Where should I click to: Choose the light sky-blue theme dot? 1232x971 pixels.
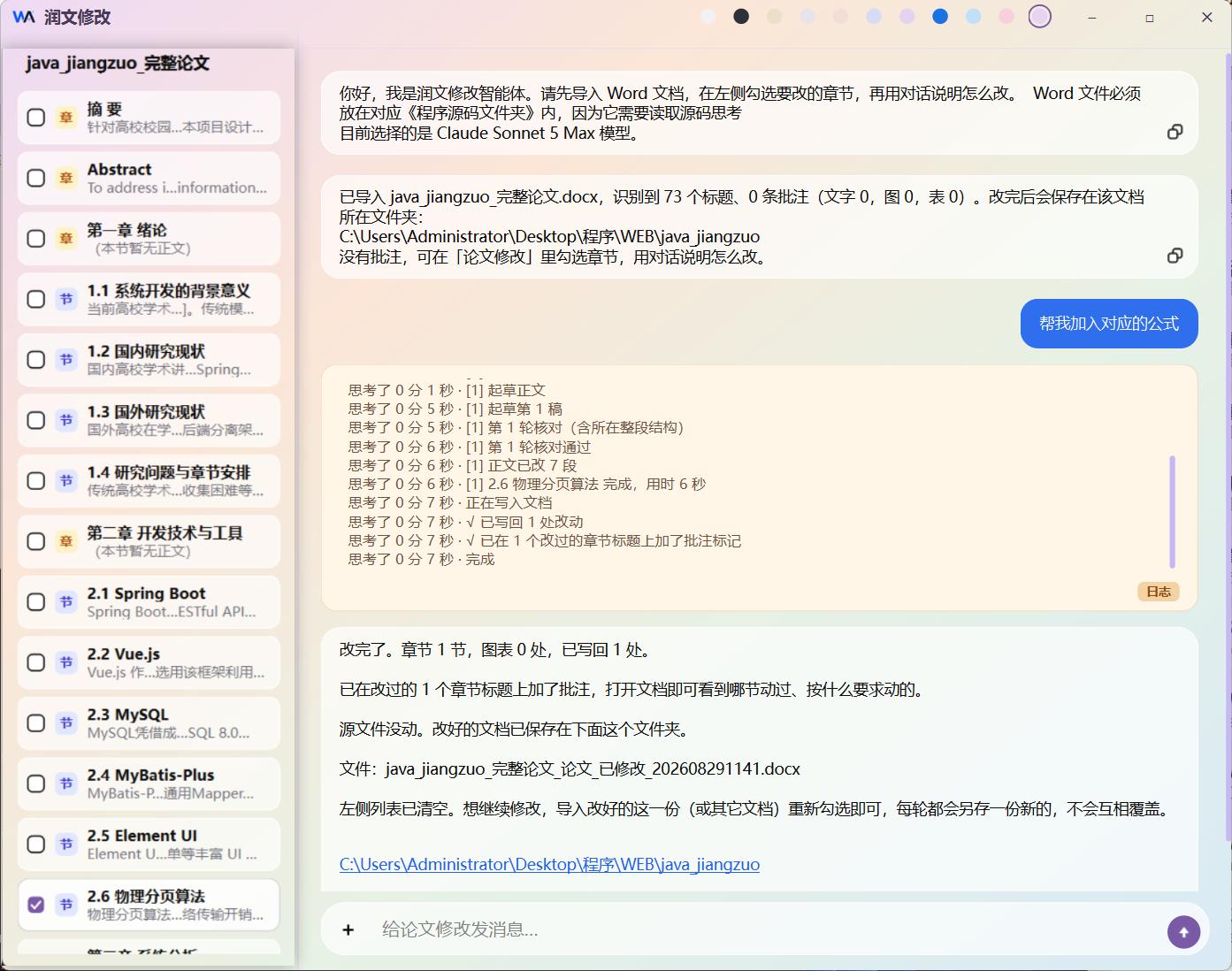973,16
